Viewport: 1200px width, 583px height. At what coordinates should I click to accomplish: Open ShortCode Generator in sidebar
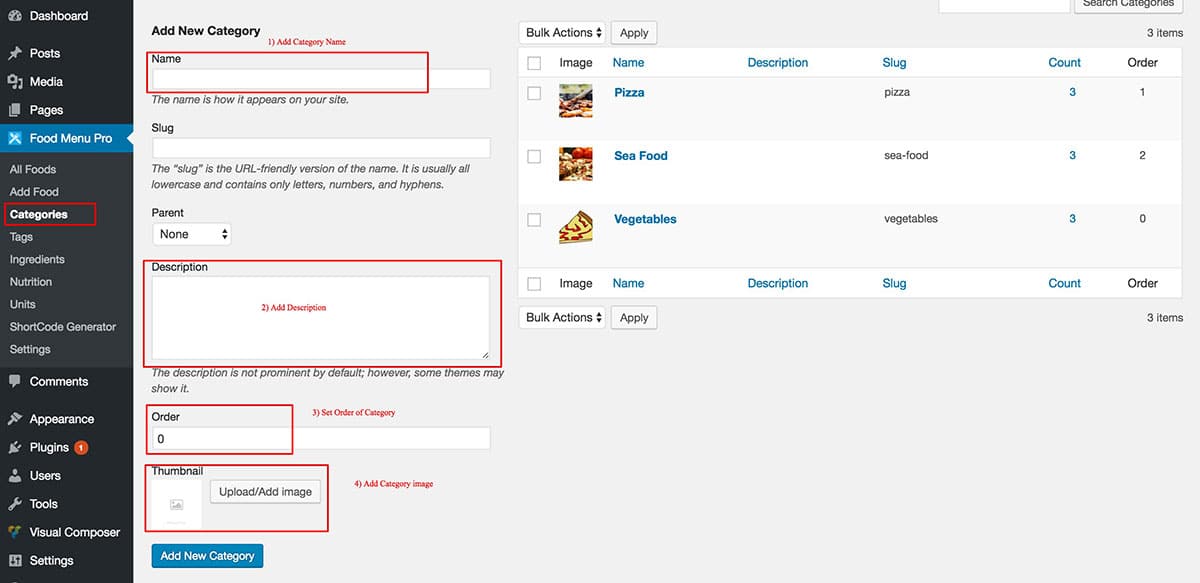(x=63, y=327)
